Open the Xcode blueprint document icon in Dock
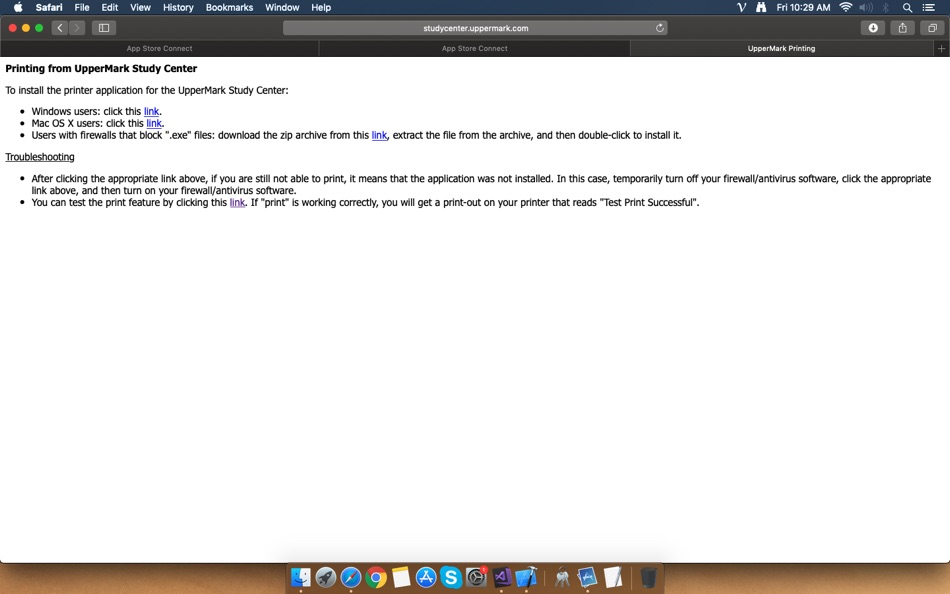Viewport: 950px width, 594px height. point(587,577)
